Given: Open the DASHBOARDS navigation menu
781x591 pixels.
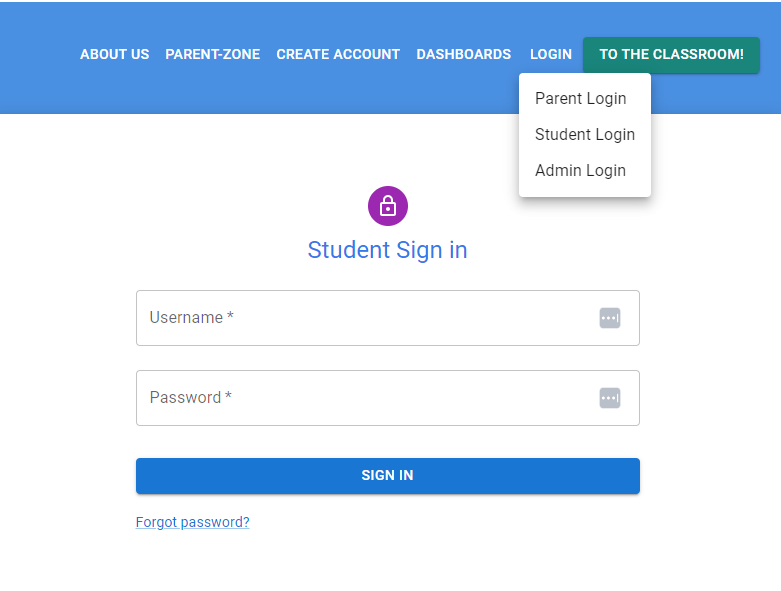Looking at the screenshot, I should 463,54.
